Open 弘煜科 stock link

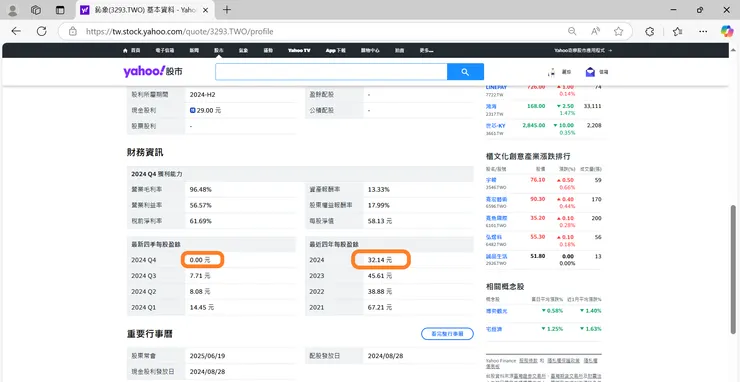pos(494,237)
